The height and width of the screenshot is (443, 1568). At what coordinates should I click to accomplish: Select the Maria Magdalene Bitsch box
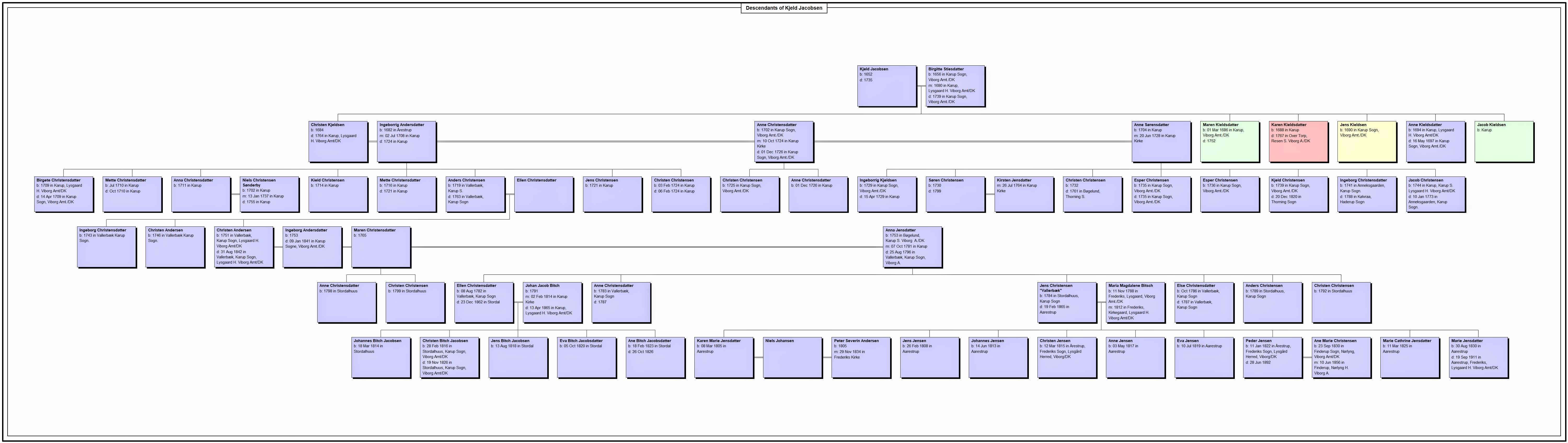[1135, 302]
